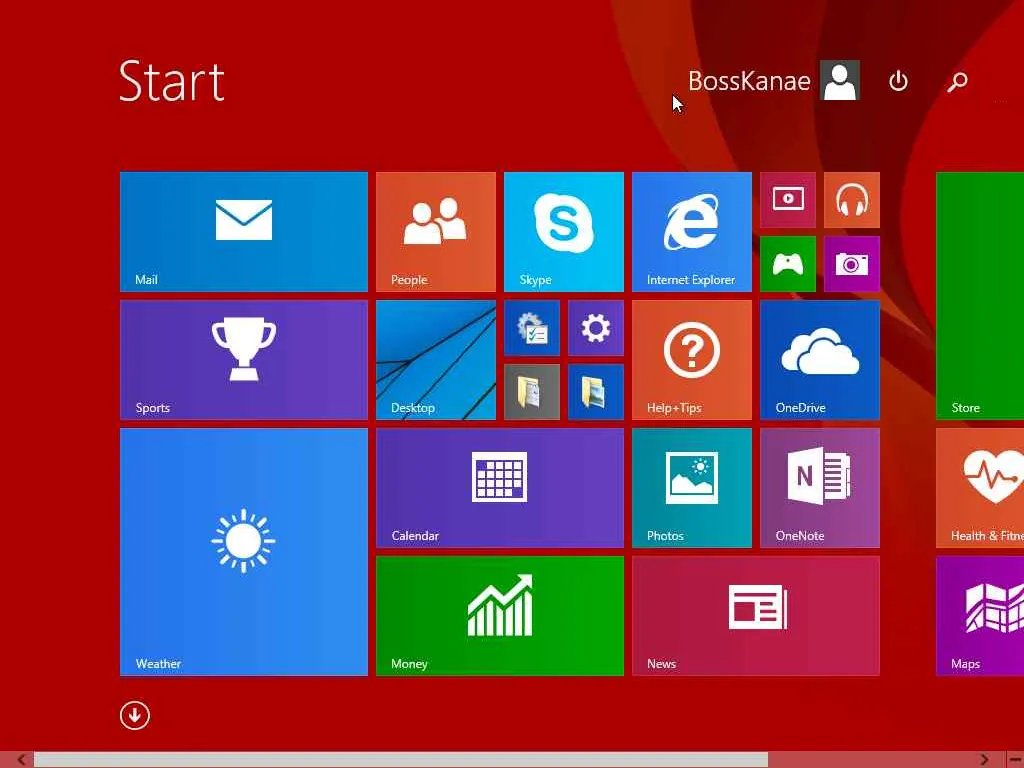Image resolution: width=1024 pixels, height=768 pixels.
Task: Open the Store tile
Action: tap(980, 296)
